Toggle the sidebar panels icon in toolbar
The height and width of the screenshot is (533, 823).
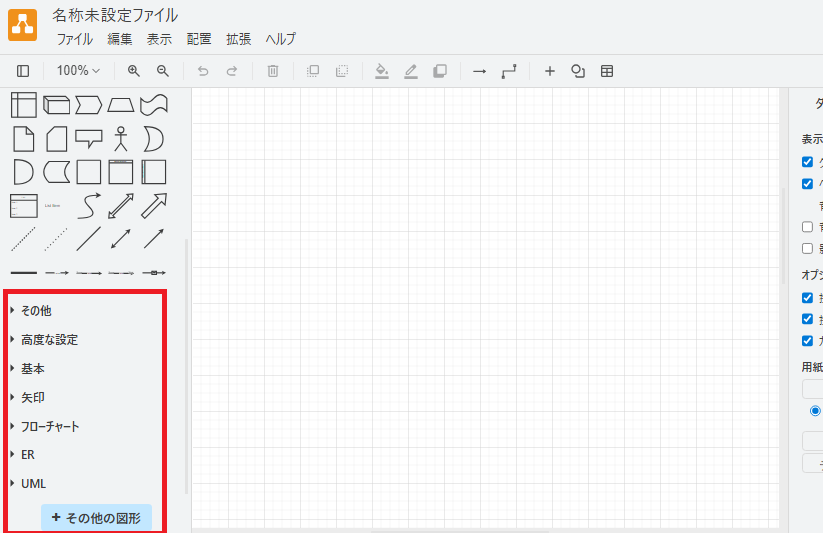pyautogui.click(x=23, y=71)
